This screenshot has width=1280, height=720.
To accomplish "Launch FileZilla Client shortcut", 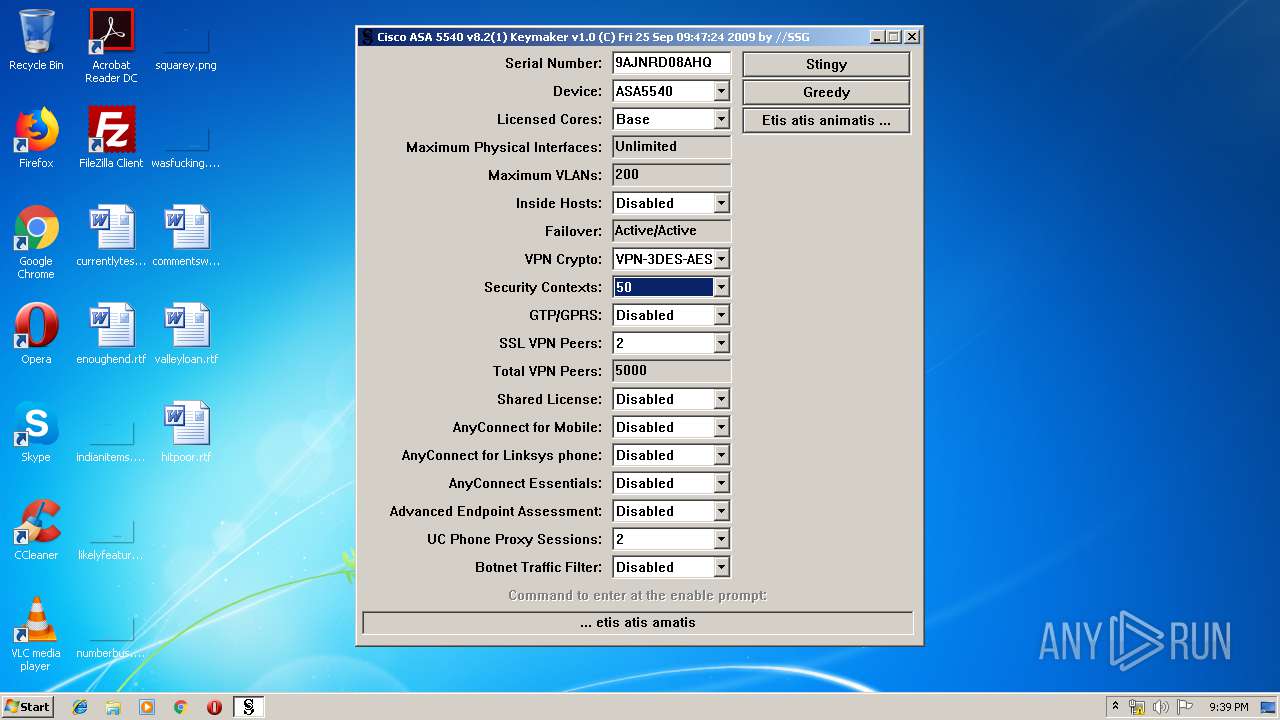I will [x=111, y=138].
